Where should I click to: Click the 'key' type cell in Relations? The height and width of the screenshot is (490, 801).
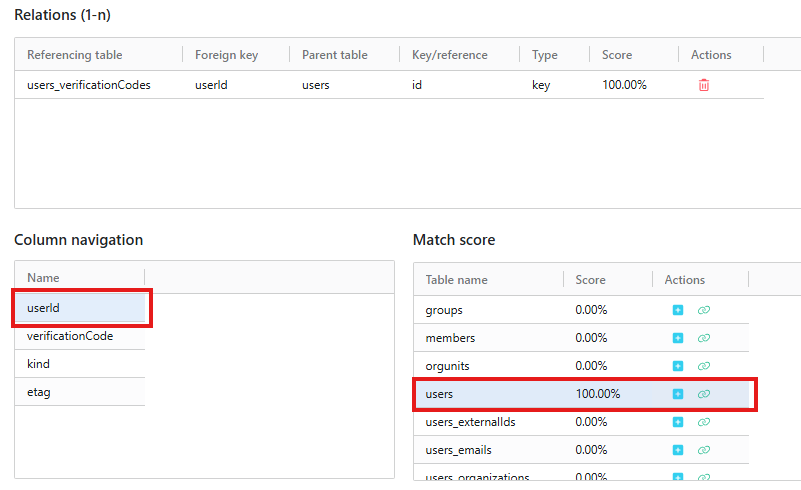pyautogui.click(x=541, y=85)
